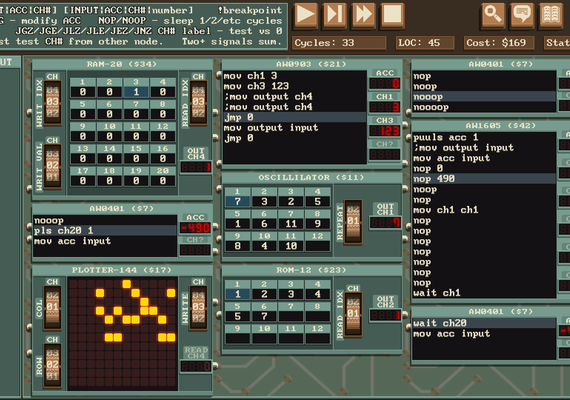Click the RAM-20 ($34) component title
Viewport: 570px width, 400px height.
(x=122, y=64)
